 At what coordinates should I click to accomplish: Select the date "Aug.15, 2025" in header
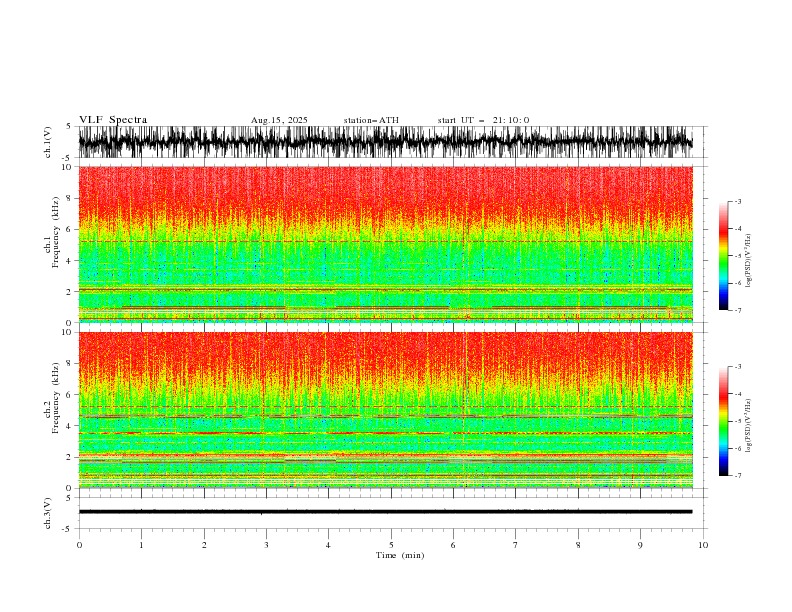[x=279, y=120]
